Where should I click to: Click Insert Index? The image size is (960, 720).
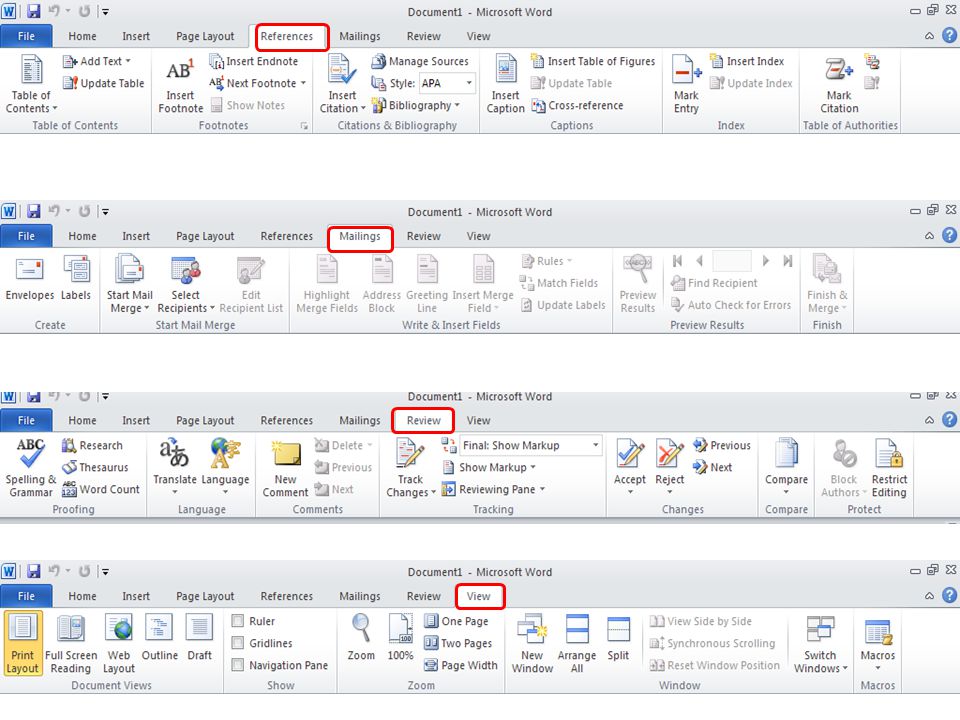click(747, 61)
